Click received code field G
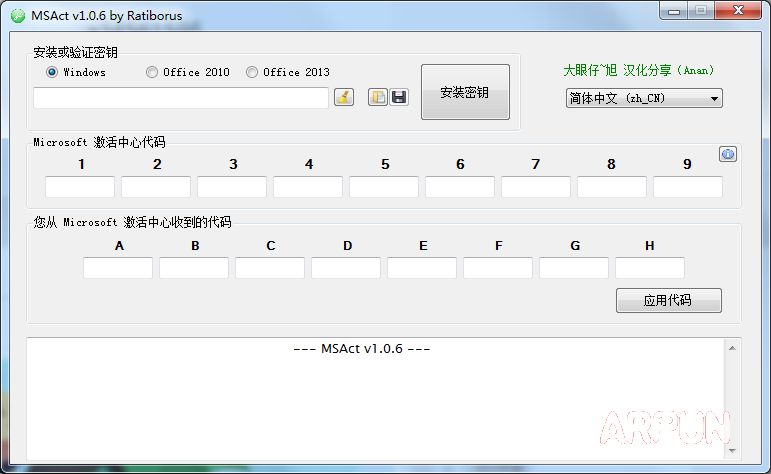 tap(574, 268)
